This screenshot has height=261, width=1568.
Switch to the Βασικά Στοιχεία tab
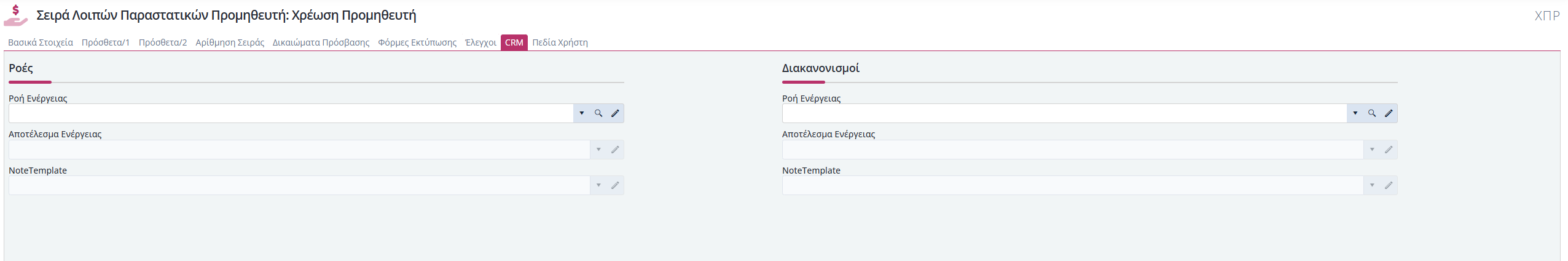[x=41, y=42]
